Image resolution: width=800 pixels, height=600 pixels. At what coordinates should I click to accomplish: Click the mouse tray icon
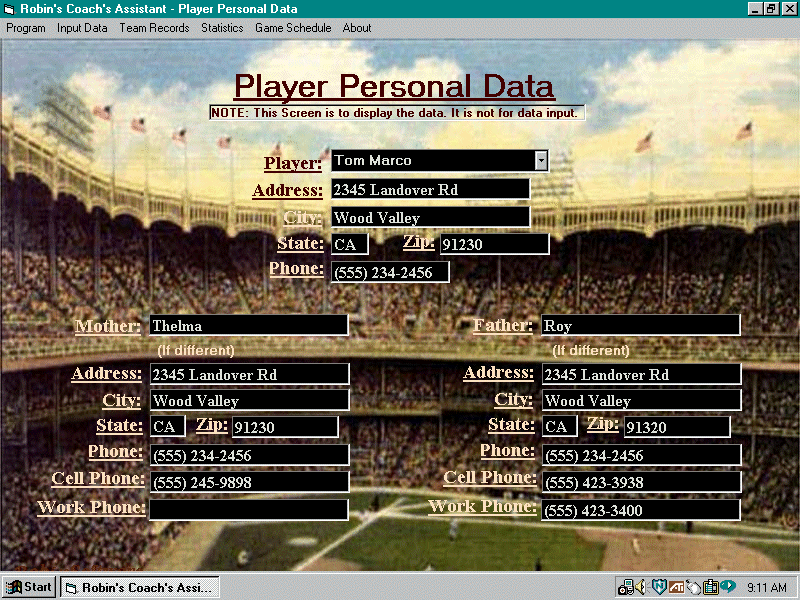click(693, 588)
